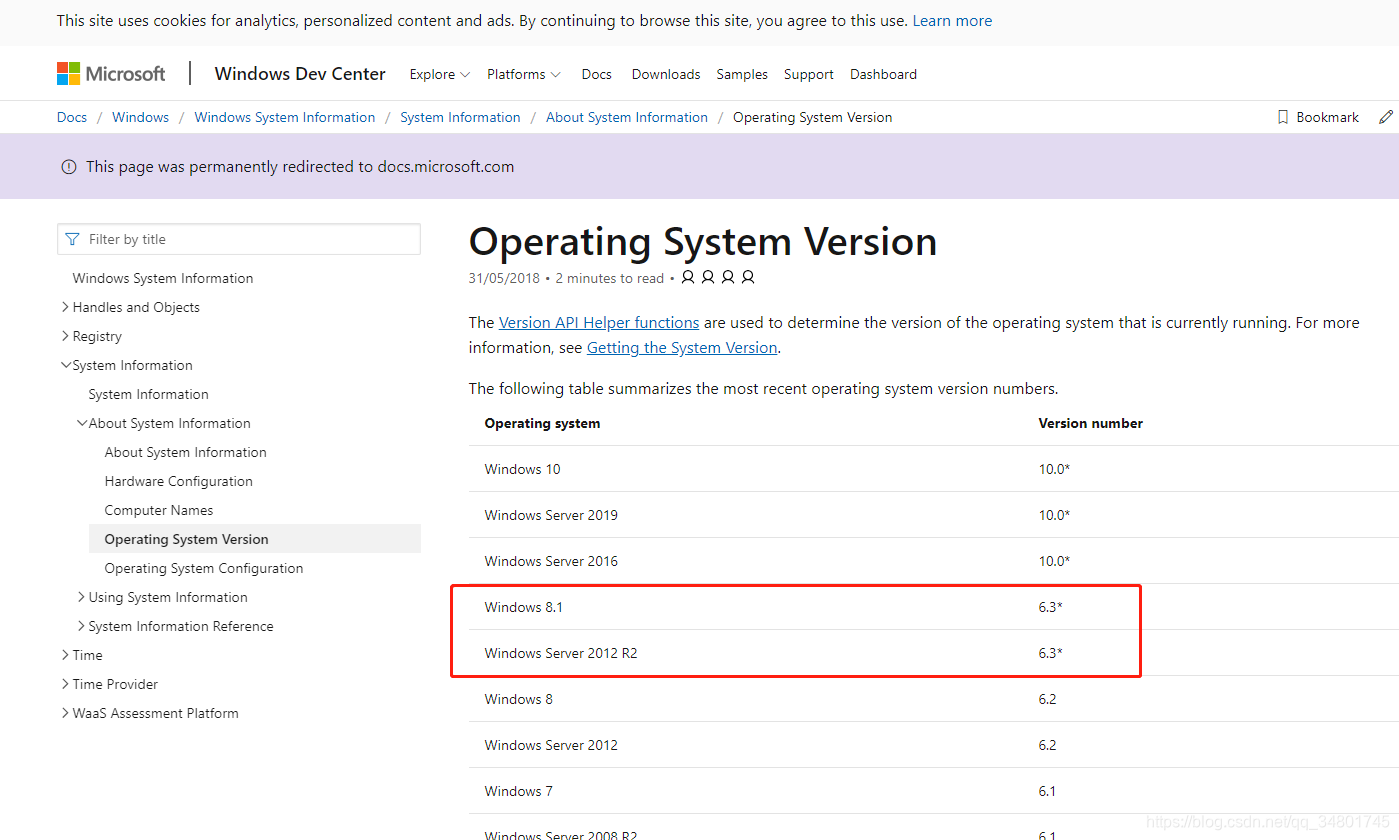Rate the article with the first star
Viewport: 1399px width, 840px height.
point(688,277)
